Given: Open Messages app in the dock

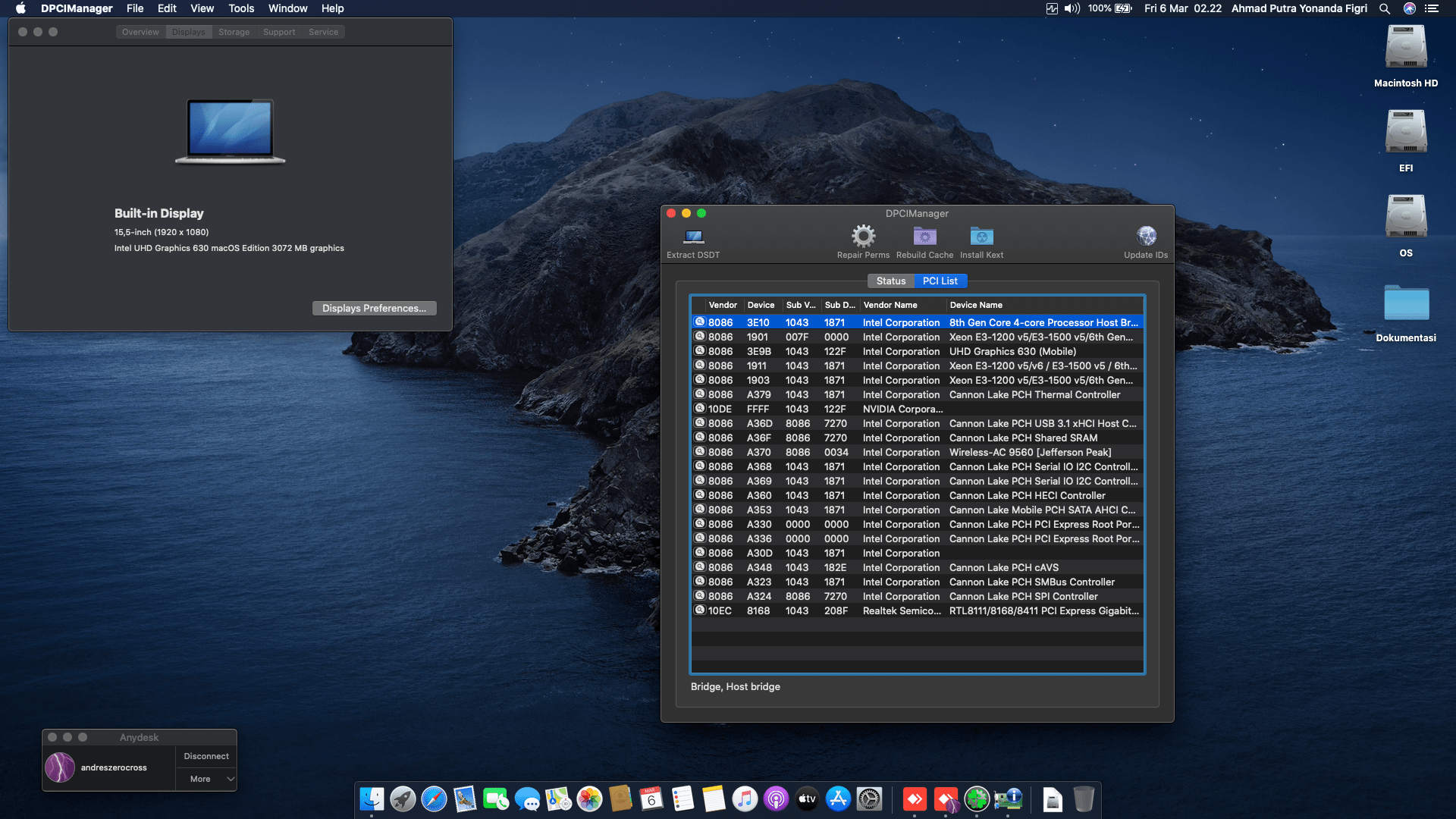Looking at the screenshot, I should click(527, 799).
